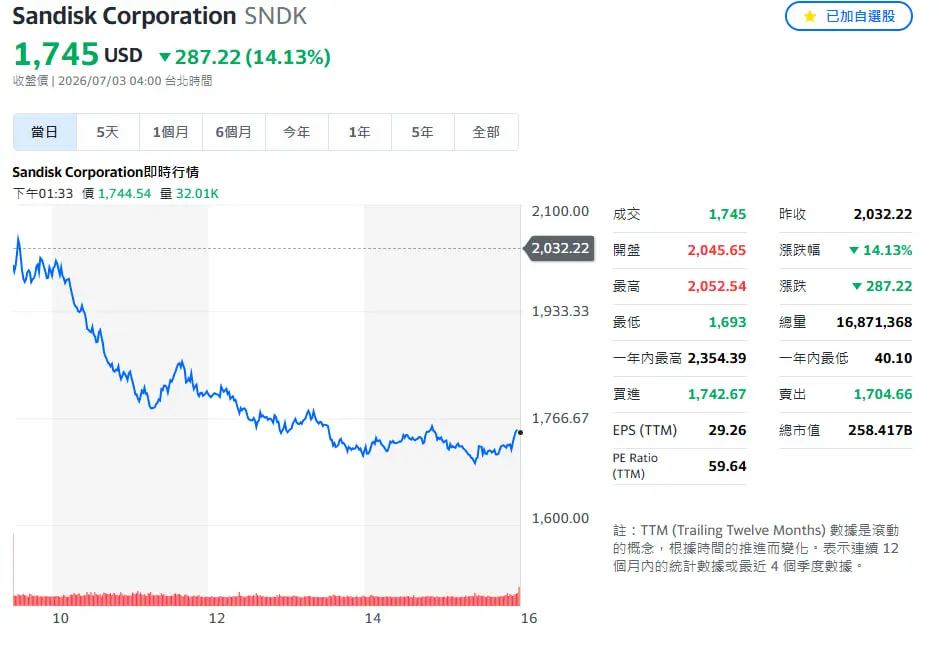939x654 pixels.
Task: Click the 12 o'clock marker on time axis
Action: (x=217, y=618)
